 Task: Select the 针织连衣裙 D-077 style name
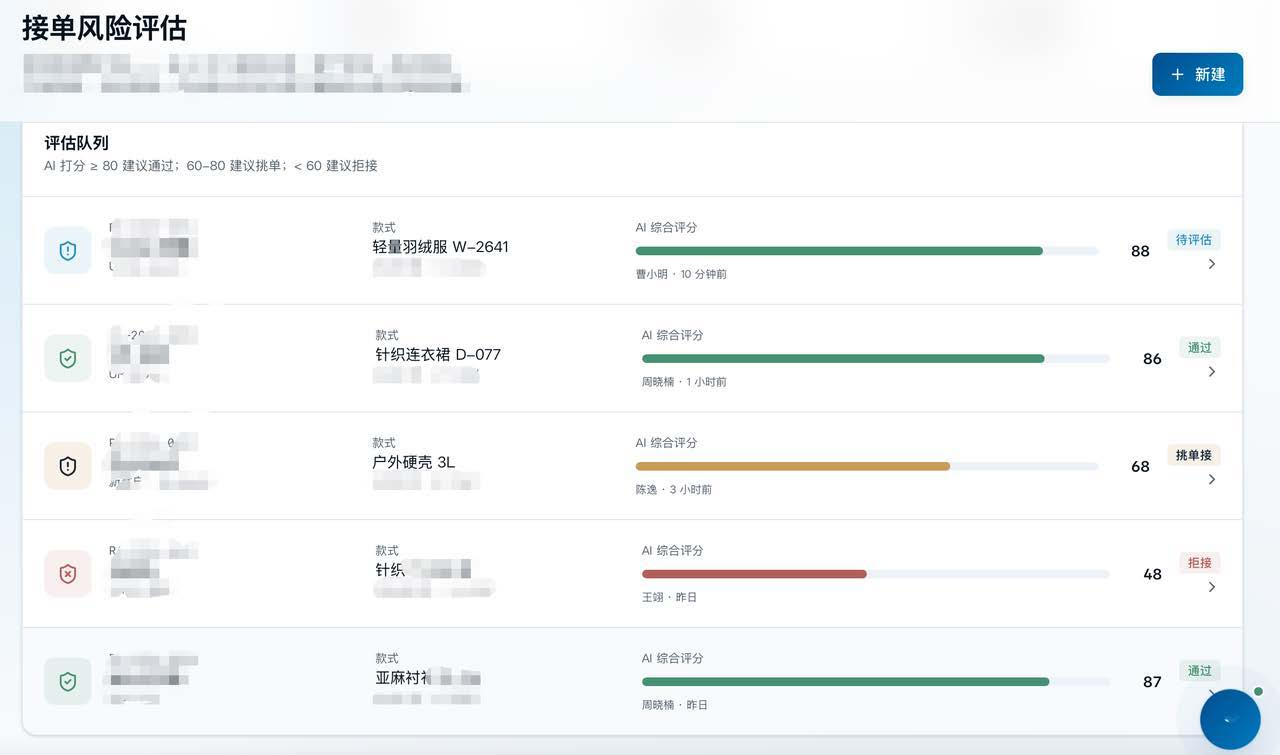438,355
